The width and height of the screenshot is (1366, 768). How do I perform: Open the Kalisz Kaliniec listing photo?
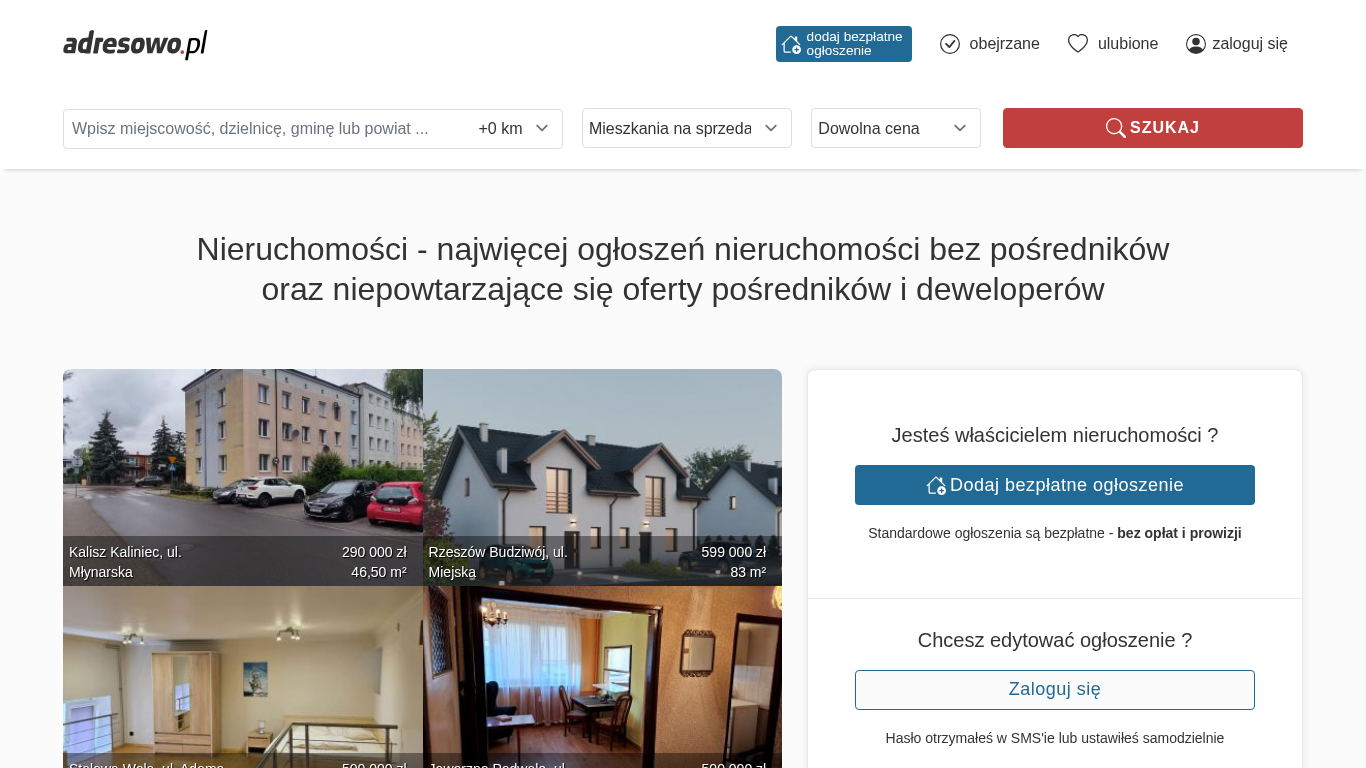pyautogui.click(x=242, y=460)
